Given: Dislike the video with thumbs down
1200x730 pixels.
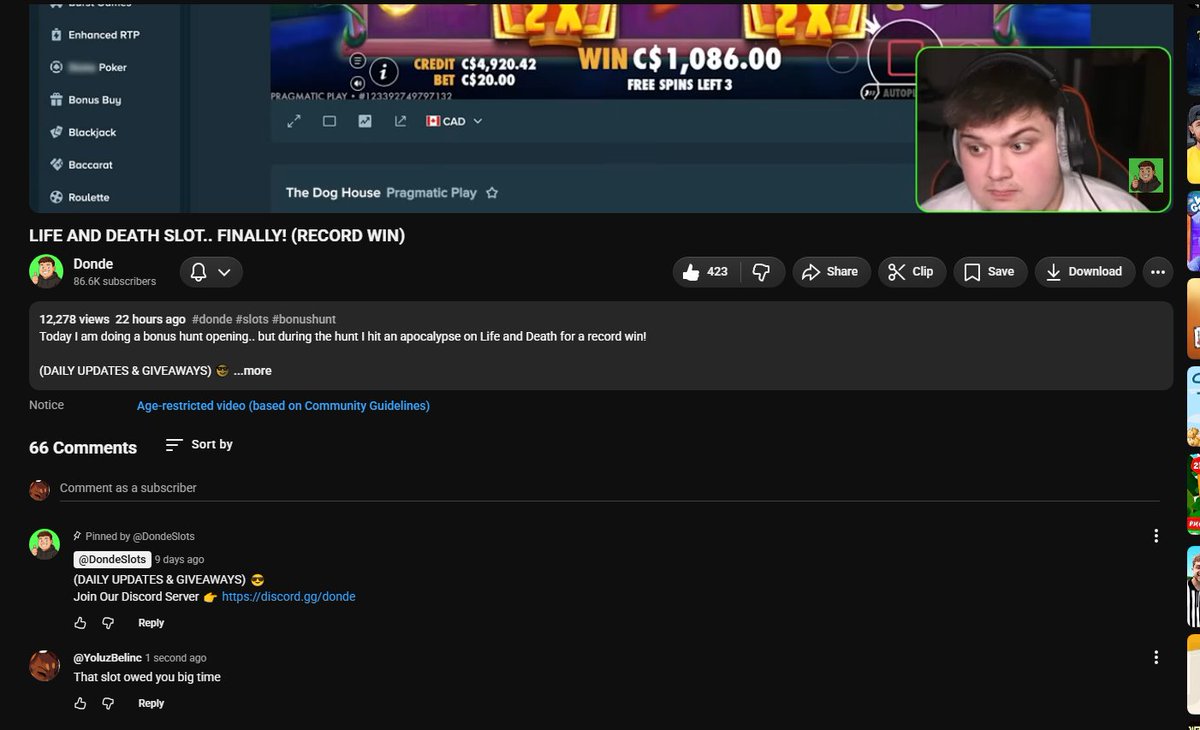Looking at the screenshot, I should [762, 272].
